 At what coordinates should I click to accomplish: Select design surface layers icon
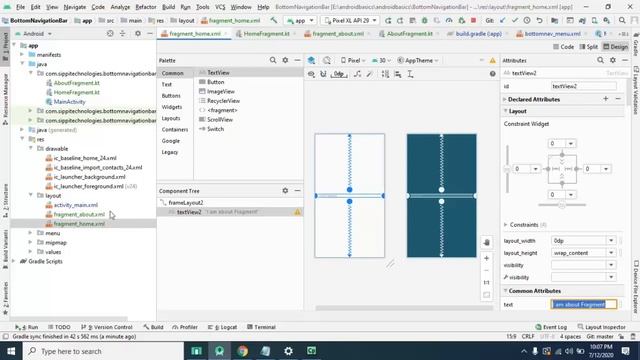point(311,60)
